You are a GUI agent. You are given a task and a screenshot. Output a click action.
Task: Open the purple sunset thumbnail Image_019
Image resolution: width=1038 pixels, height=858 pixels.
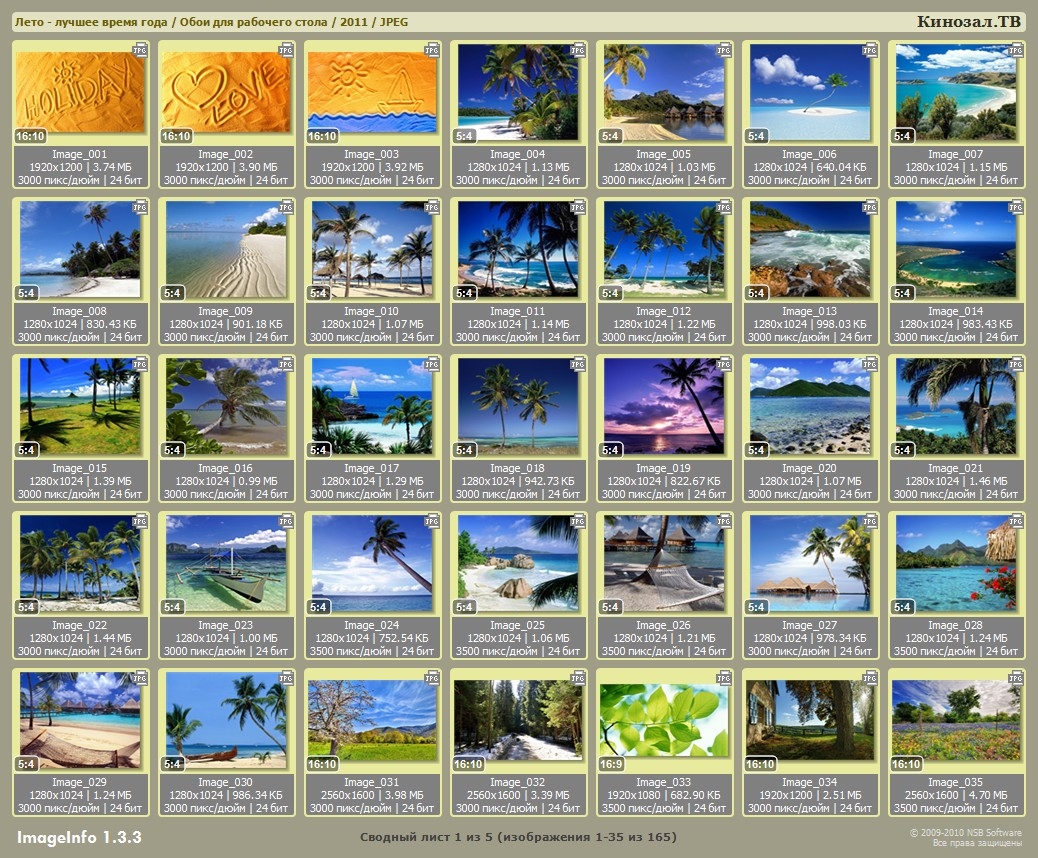(664, 407)
